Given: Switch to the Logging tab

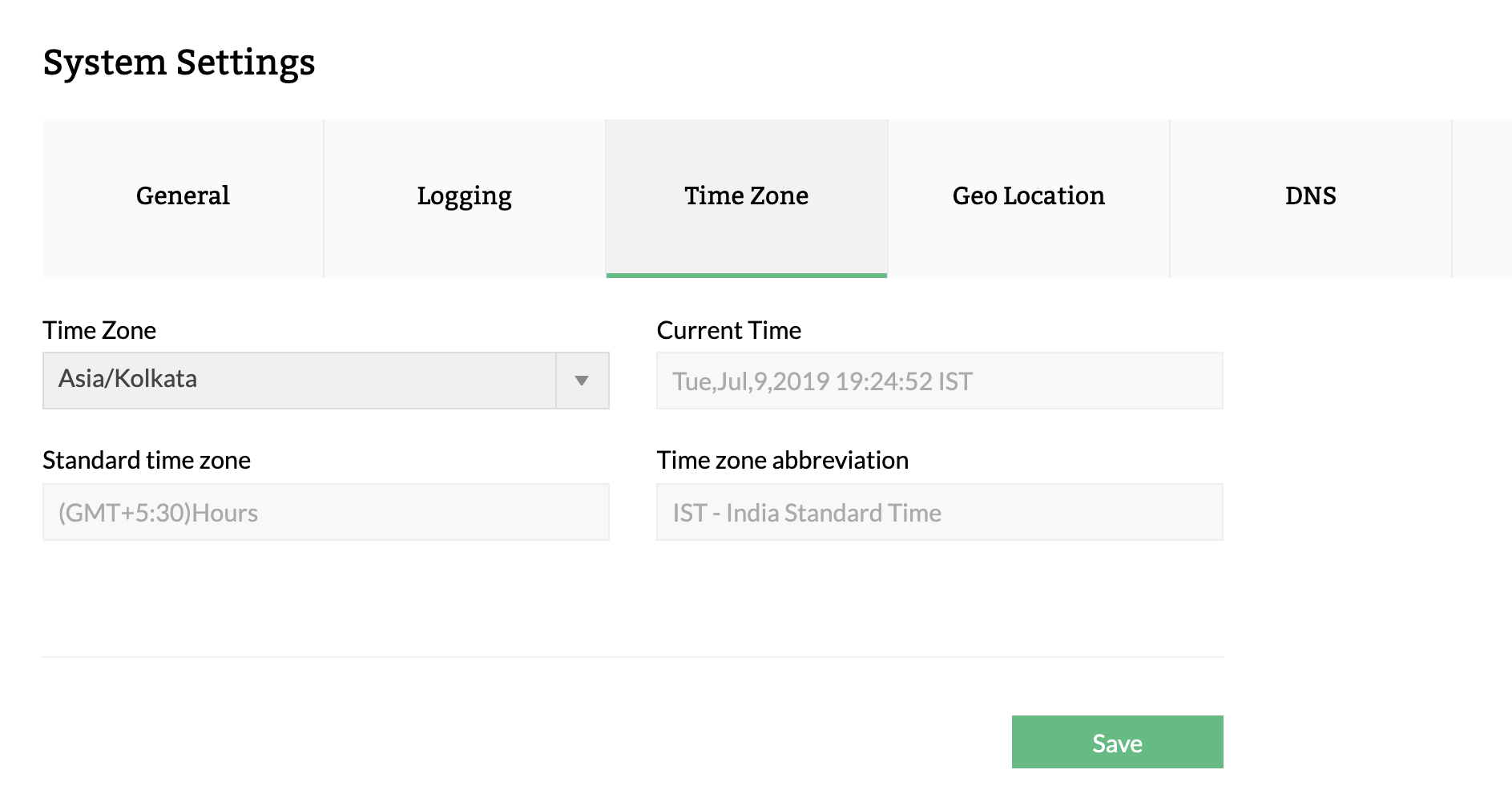Looking at the screenshot, I should click(464, 196).
